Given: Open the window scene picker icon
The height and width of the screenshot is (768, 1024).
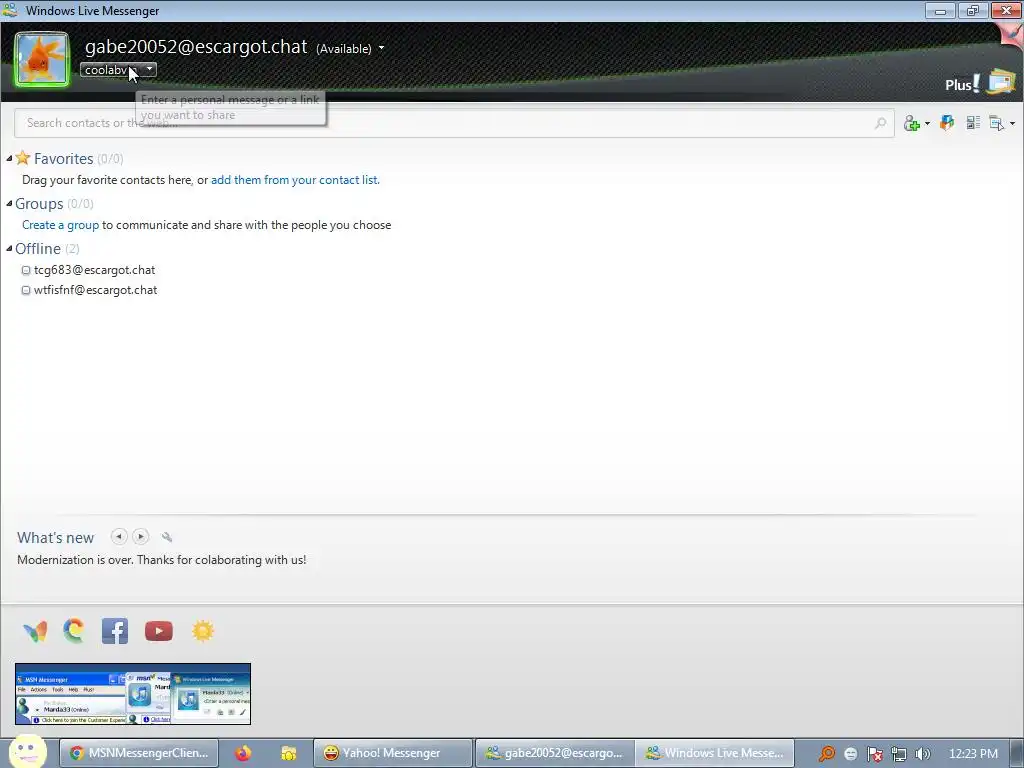Looking at the screenshot, I should click(x=1002, y=82).
